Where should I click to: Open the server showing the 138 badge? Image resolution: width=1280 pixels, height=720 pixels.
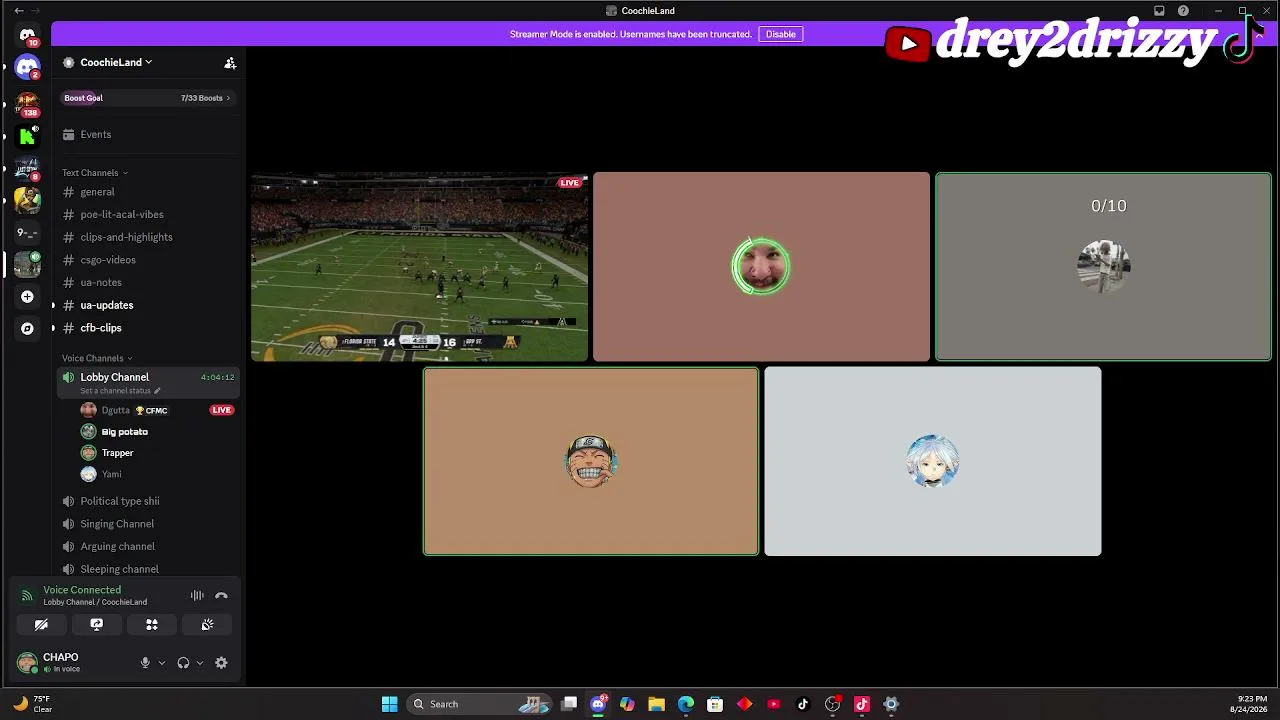click(x=27, y=103)
